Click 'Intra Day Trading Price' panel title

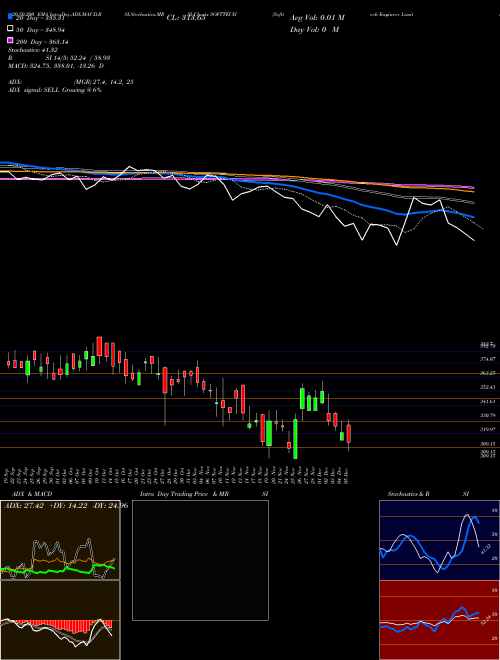174,494
